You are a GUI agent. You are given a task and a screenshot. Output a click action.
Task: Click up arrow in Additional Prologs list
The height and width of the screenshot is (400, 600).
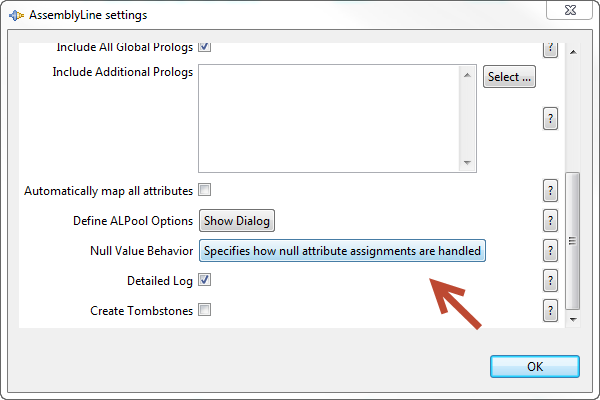tap(467, 75)
